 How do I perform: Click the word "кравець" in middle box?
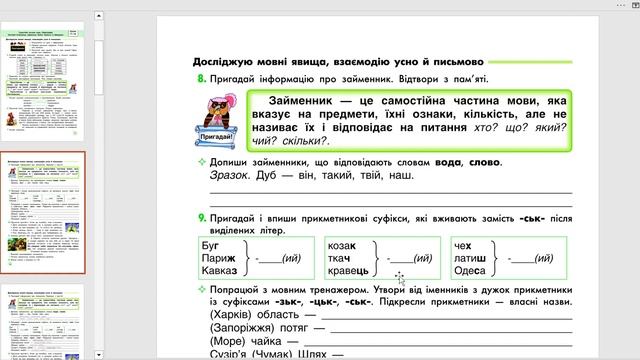coord(348,271)
